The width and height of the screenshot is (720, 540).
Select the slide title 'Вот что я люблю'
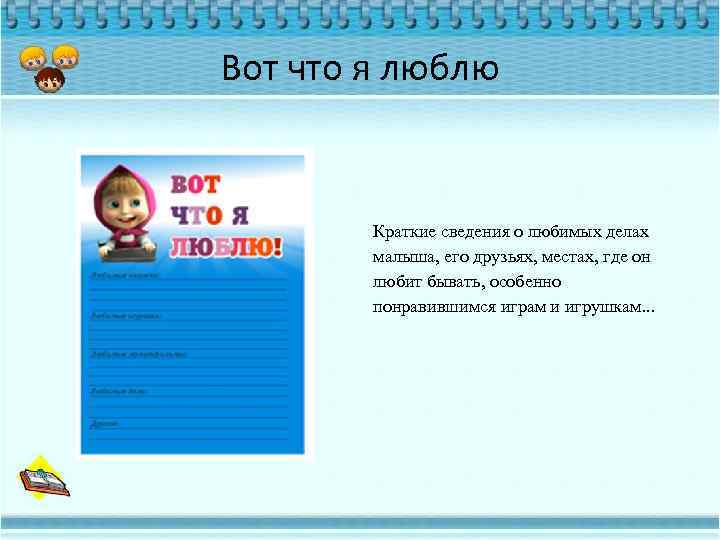360,68
